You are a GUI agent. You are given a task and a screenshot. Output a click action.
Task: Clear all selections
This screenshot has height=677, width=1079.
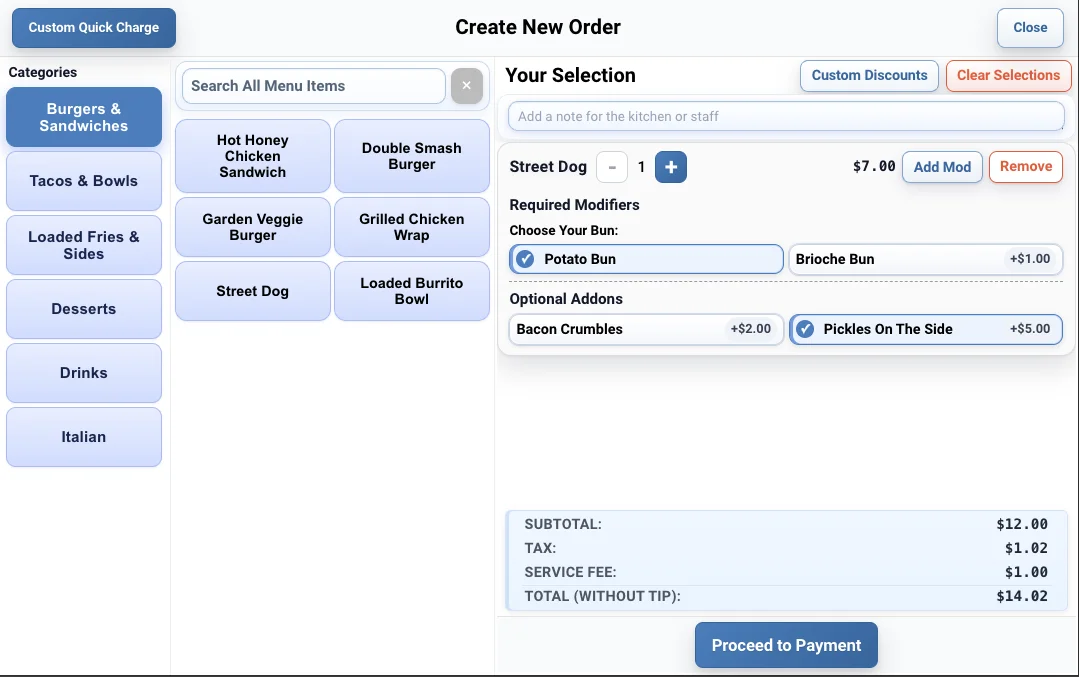tap(1008, 76)
